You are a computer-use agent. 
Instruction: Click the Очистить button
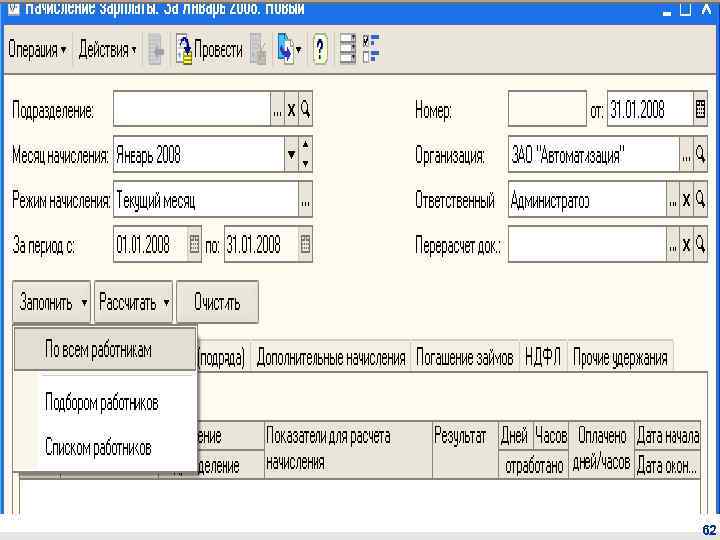point(217,302)
